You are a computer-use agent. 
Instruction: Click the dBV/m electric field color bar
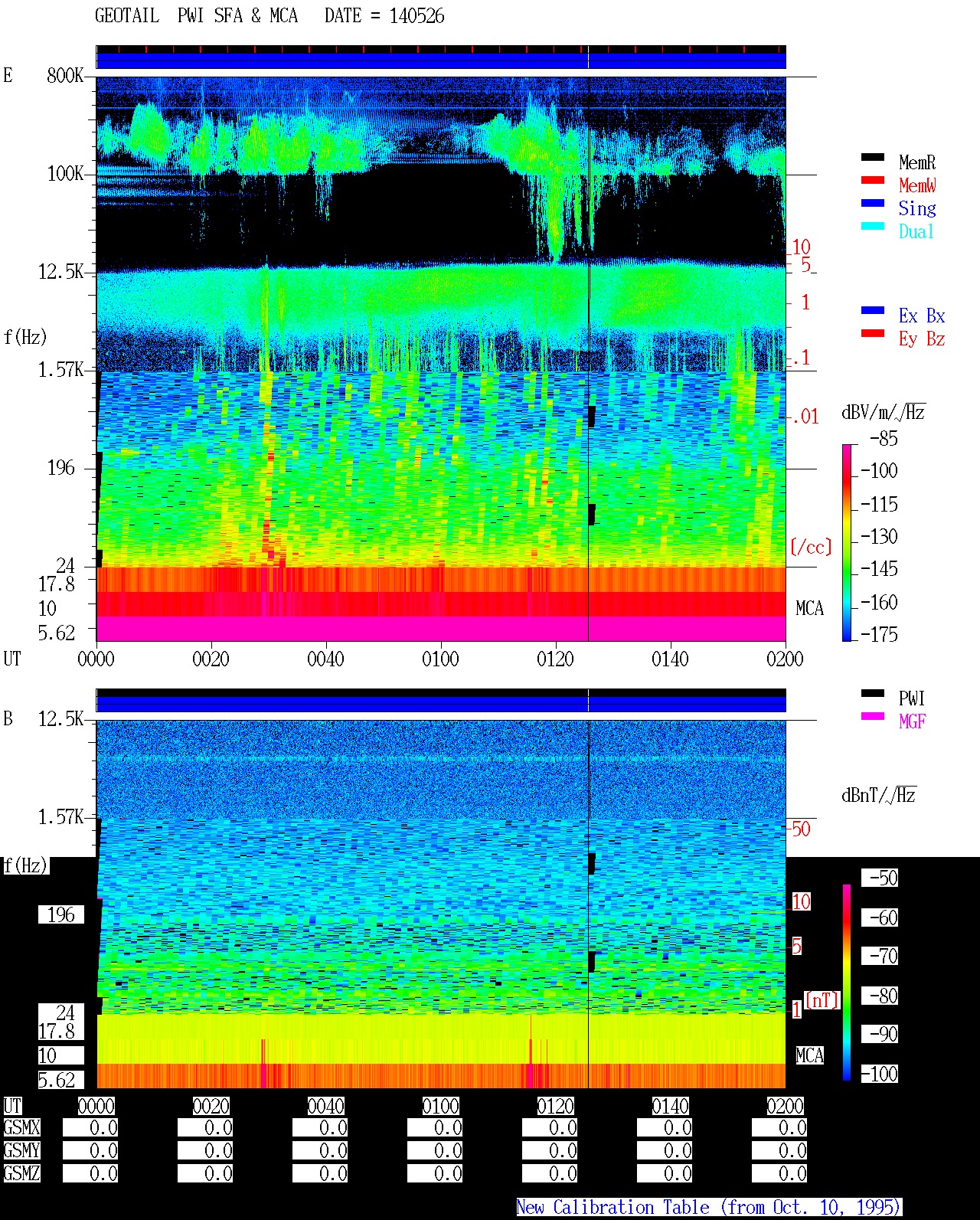coord(847,542)
